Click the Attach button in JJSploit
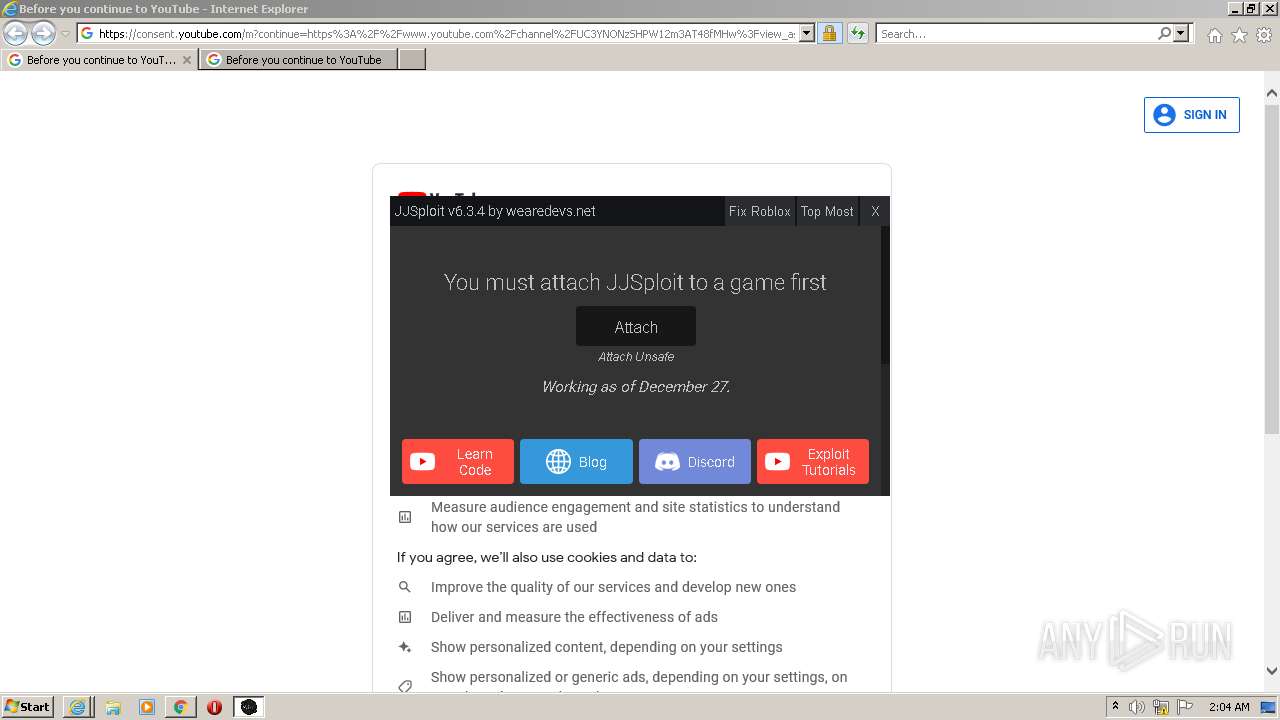The image size is (1280, 720). click(636, 327)
